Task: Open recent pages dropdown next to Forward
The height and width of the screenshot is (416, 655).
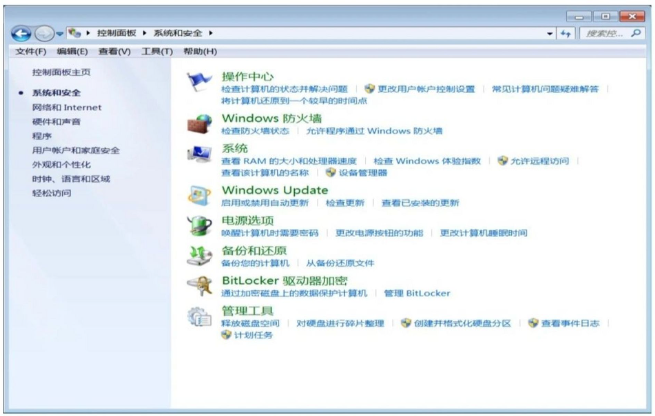Action: 59,34
